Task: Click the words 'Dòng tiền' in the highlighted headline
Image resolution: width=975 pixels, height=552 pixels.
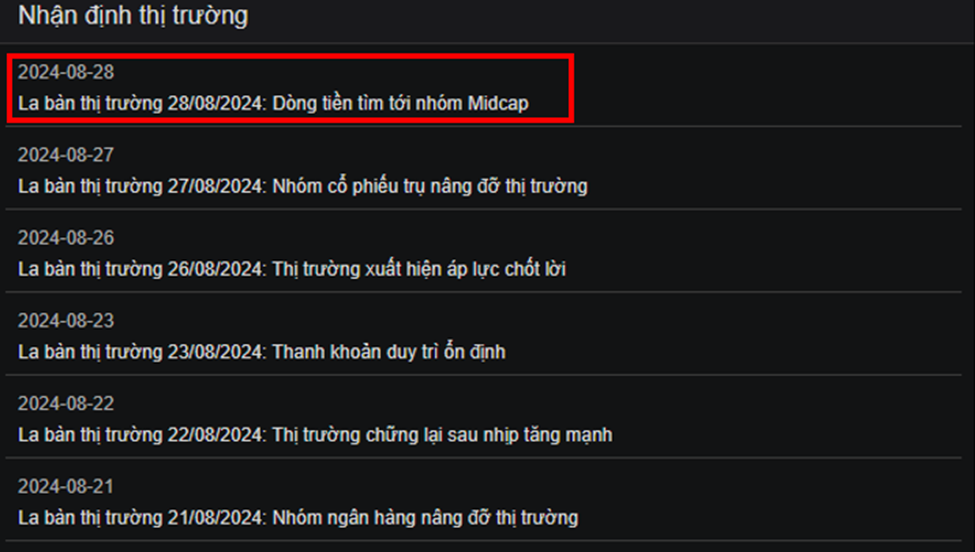Action: point(304,103)
